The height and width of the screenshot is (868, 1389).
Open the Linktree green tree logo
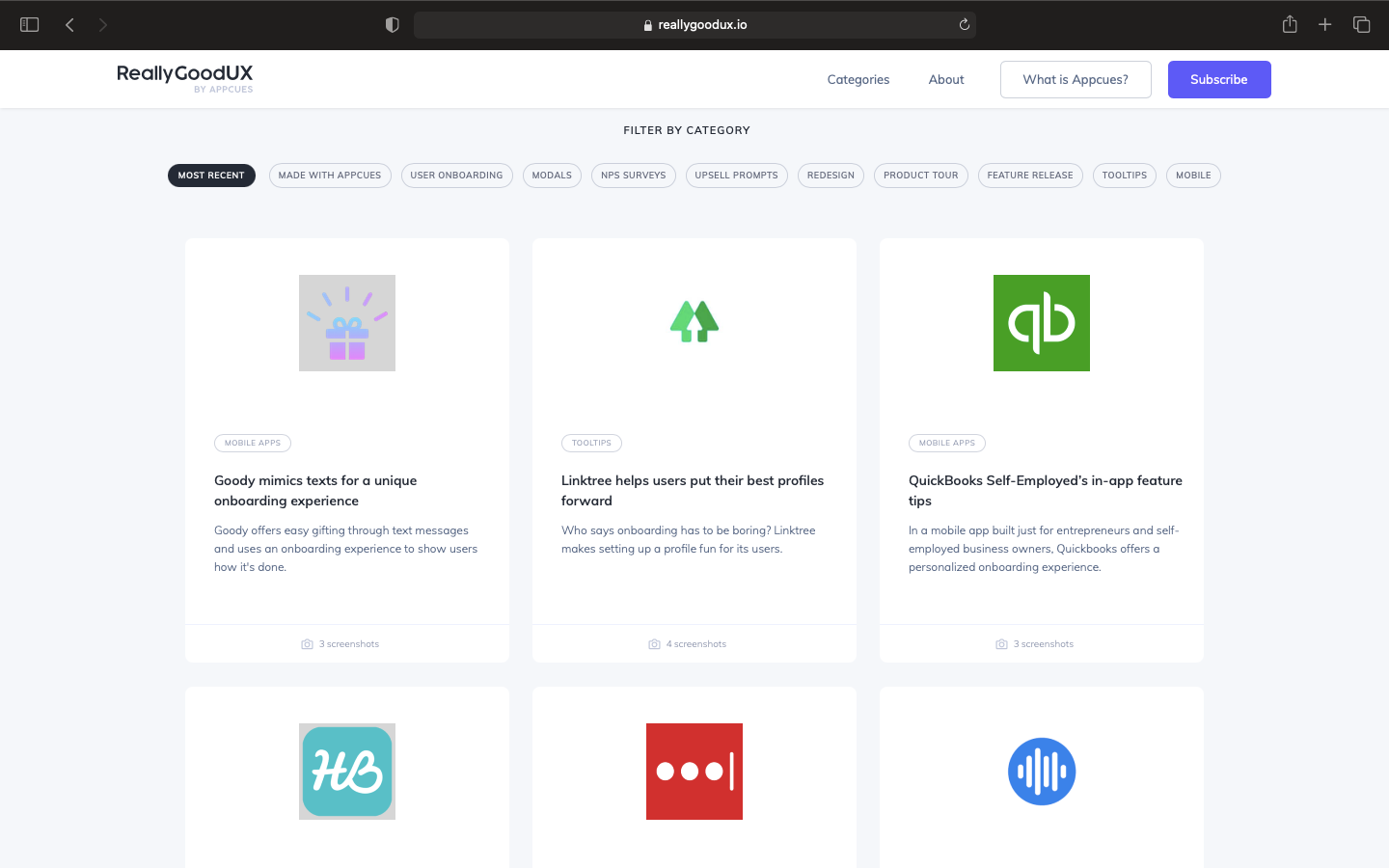click(x=694, y=322)
